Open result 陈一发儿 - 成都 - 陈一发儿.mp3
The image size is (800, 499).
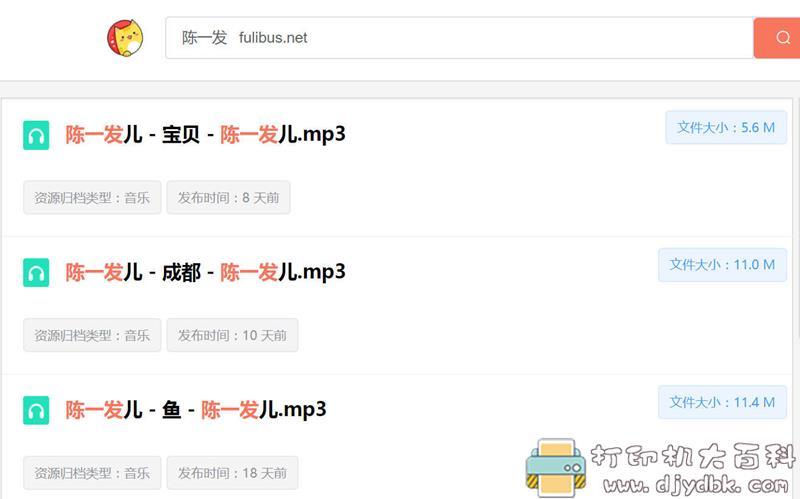click(205, 272)
